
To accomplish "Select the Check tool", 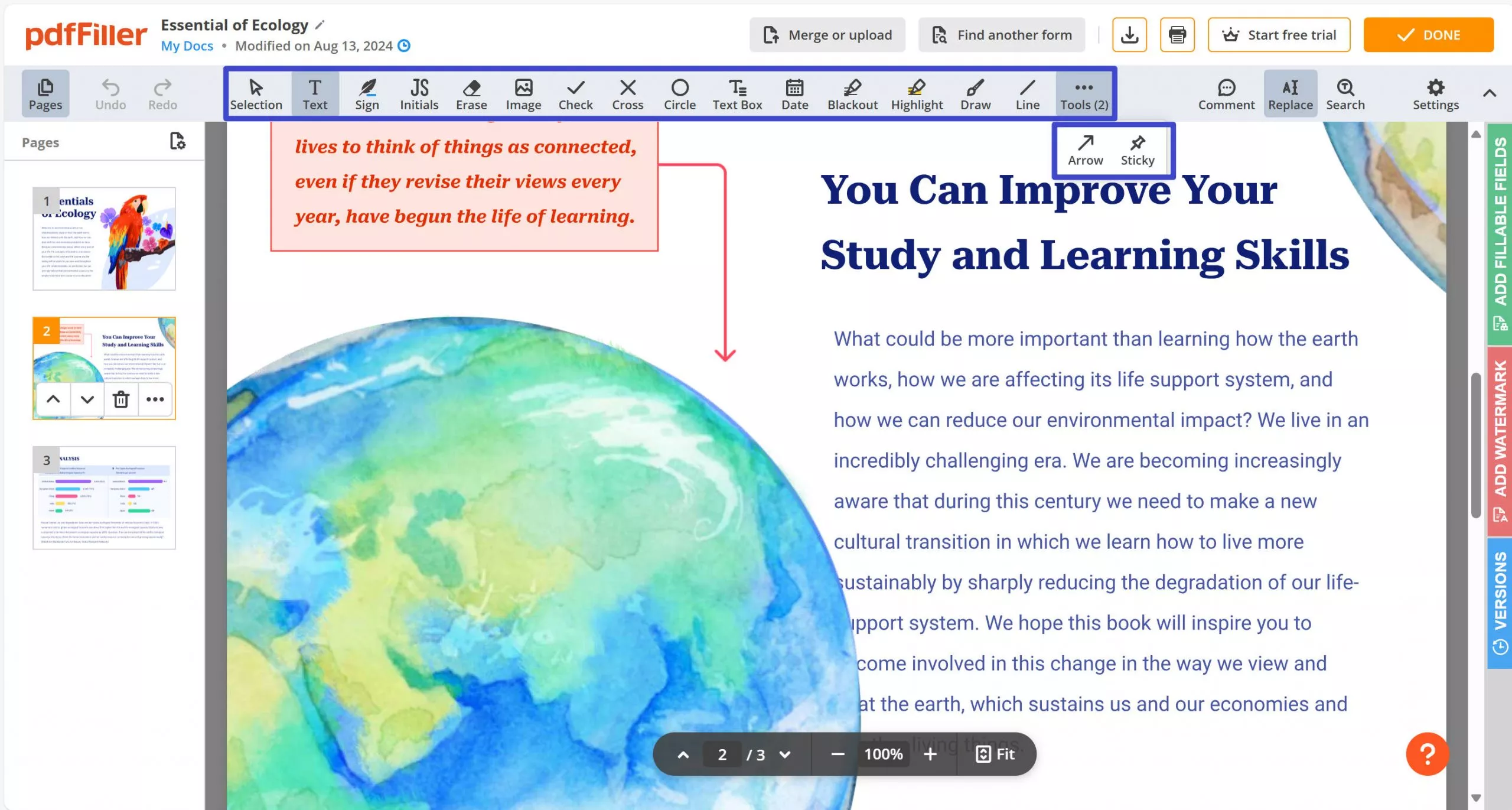I will coord(575,94).
